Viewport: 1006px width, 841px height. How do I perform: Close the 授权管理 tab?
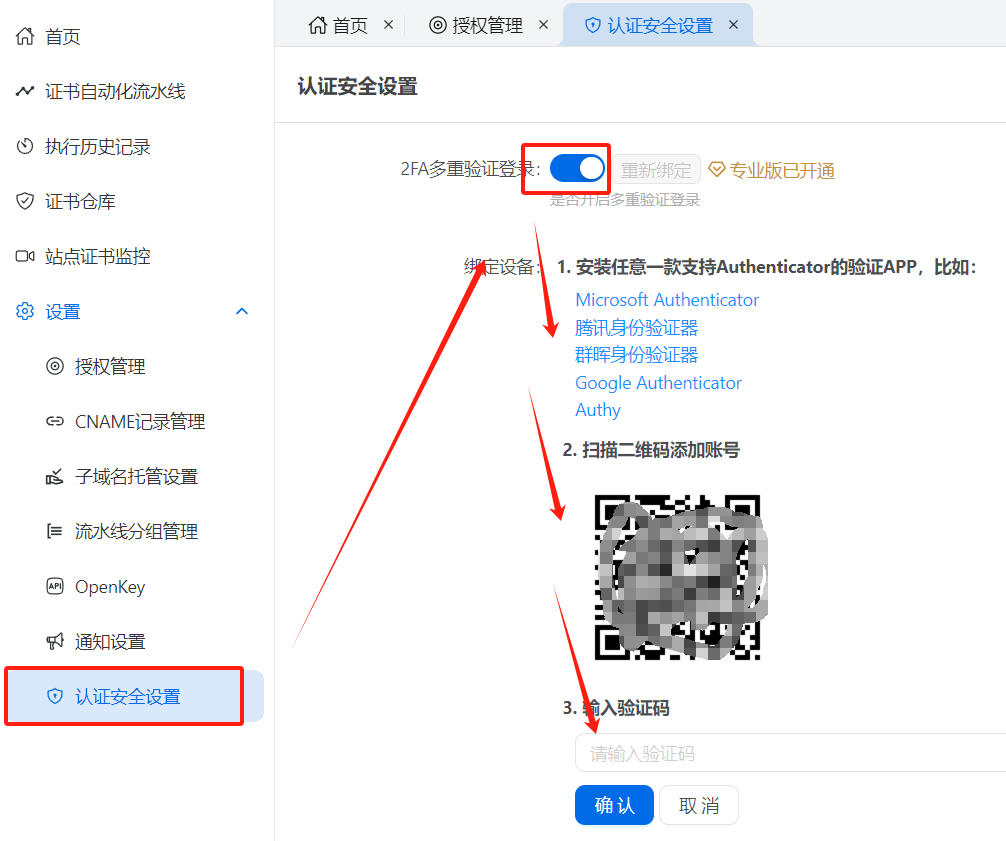pyautogui.click(x=544, y=25)
